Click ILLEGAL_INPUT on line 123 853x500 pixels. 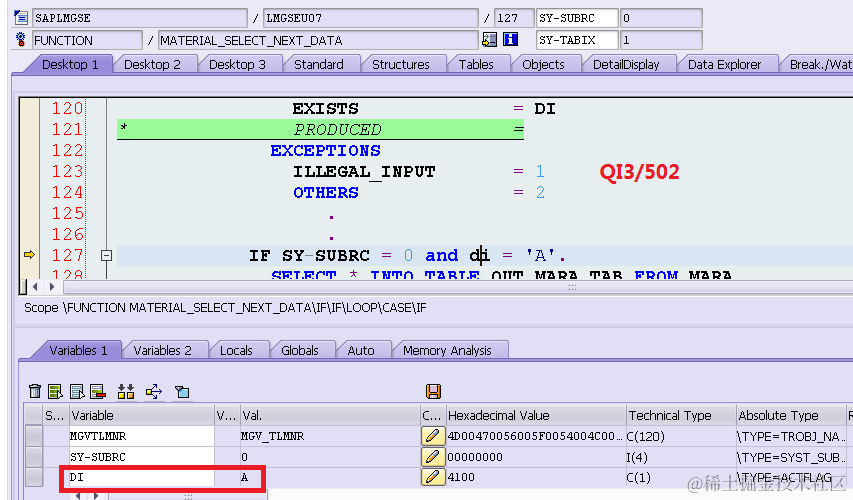pyautogui.click(x=364, y=171)
